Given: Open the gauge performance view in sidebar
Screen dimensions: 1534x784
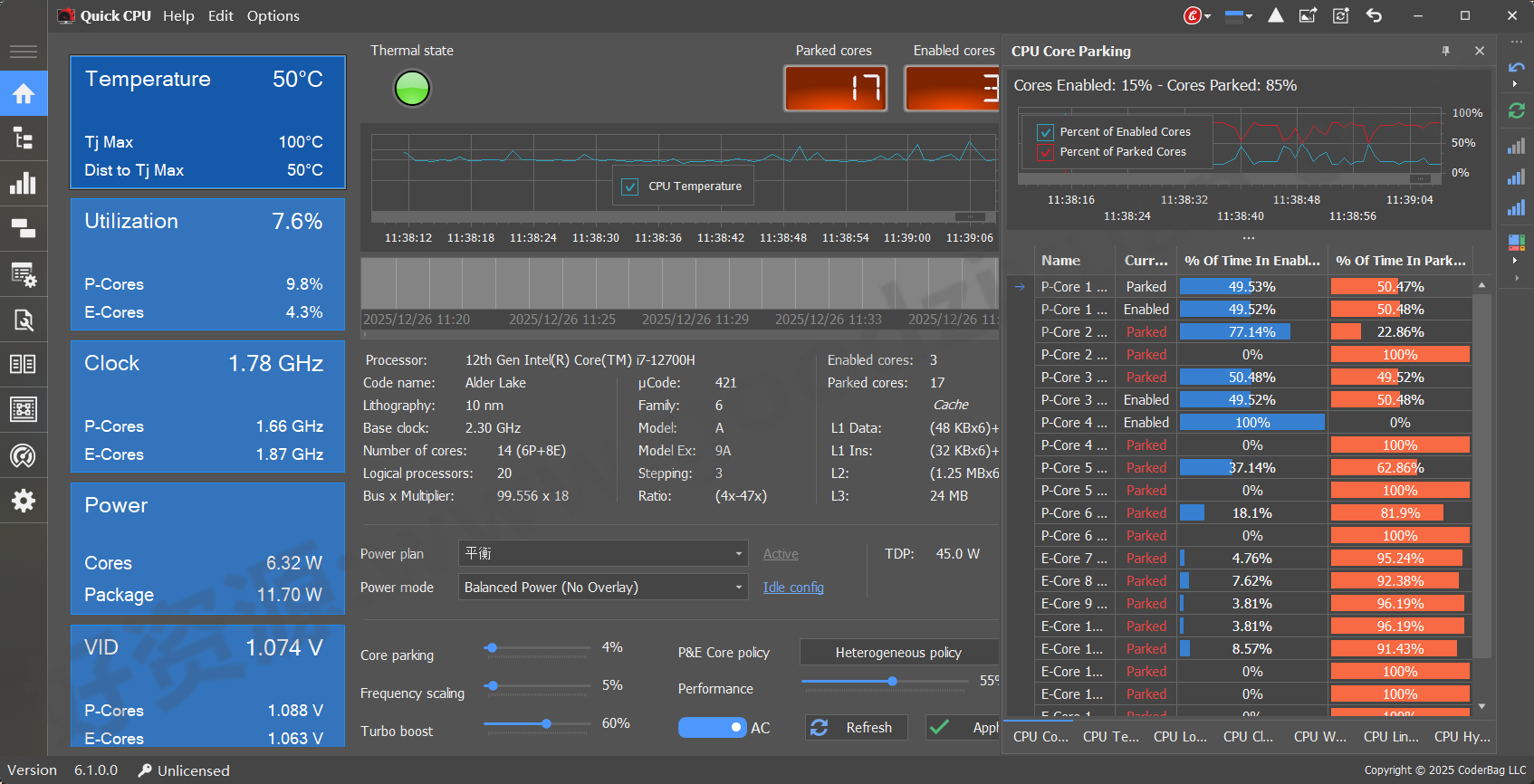Looking at the screenshot, I should [24, 455].
